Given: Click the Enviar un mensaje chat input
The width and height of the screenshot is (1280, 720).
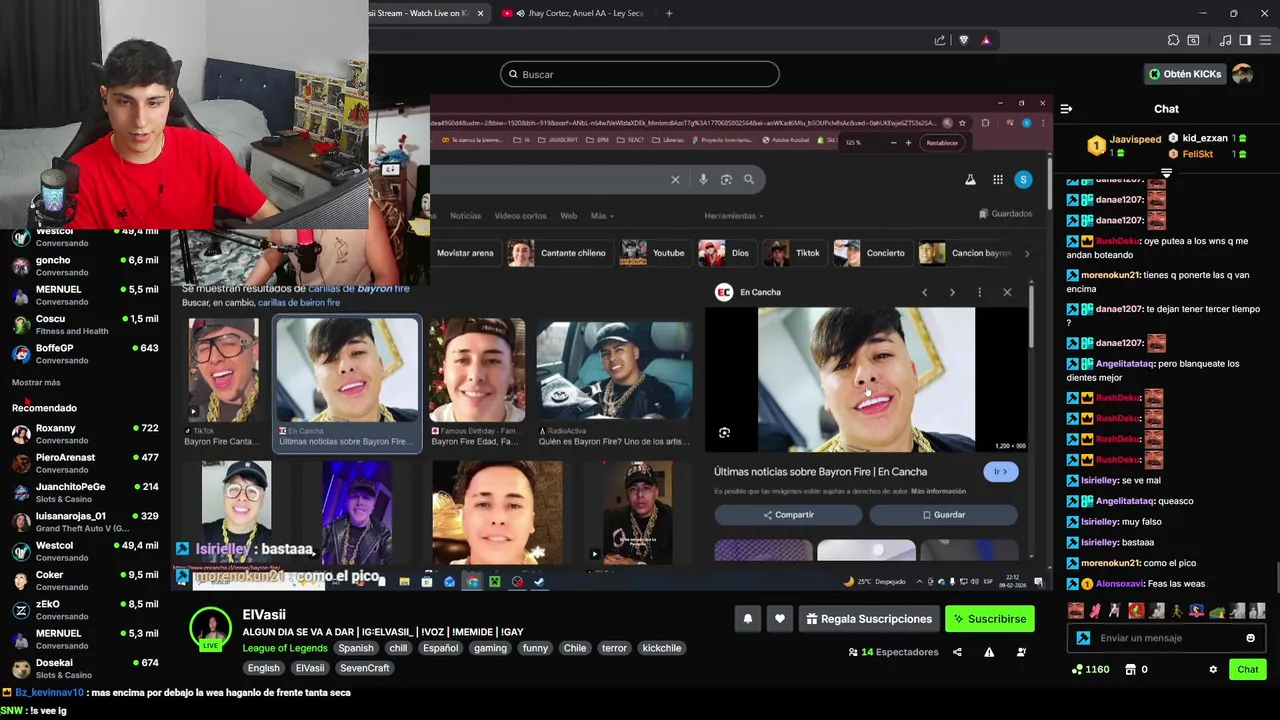Looking at the screenshot, I should click(x=1166, y=638).
